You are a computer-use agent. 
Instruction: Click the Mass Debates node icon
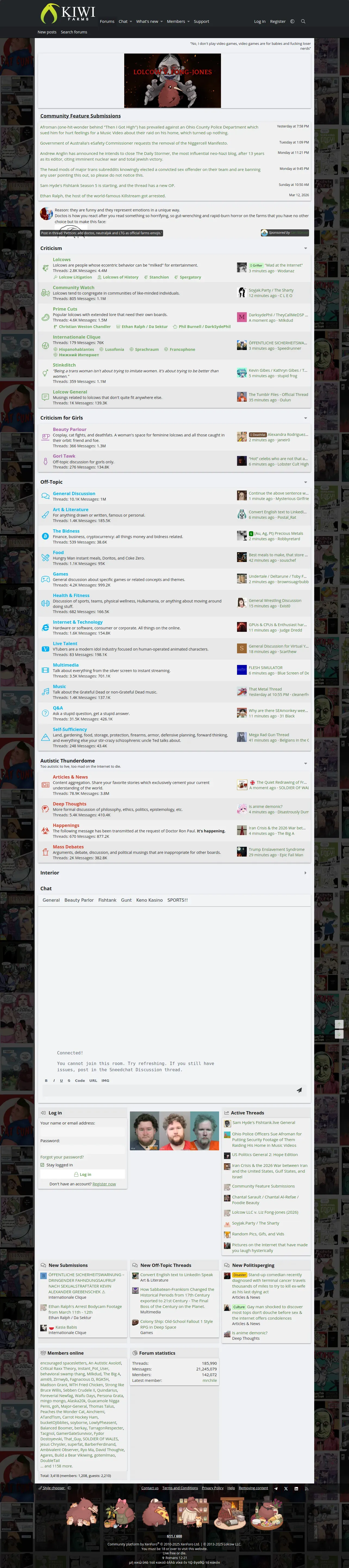click(45, 852)
